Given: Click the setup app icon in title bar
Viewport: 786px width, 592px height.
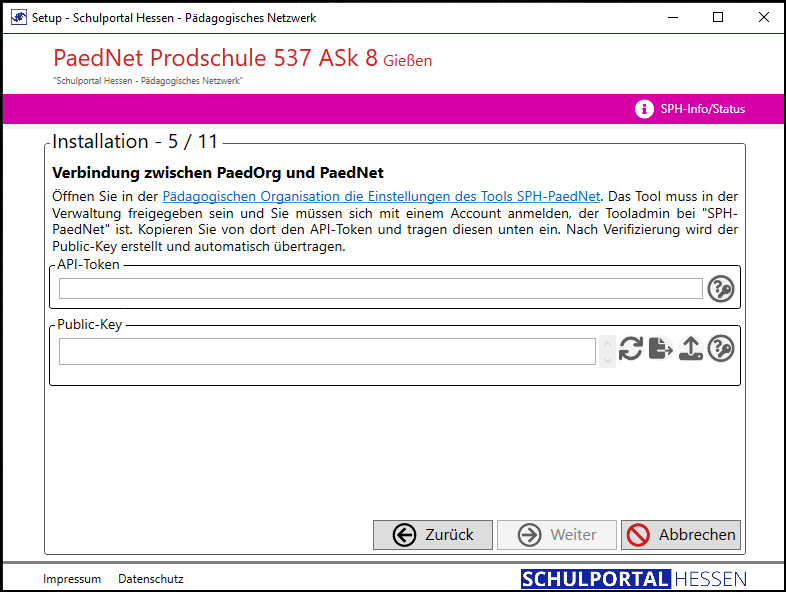Looking at the screenshot, I should click(19, 18).
